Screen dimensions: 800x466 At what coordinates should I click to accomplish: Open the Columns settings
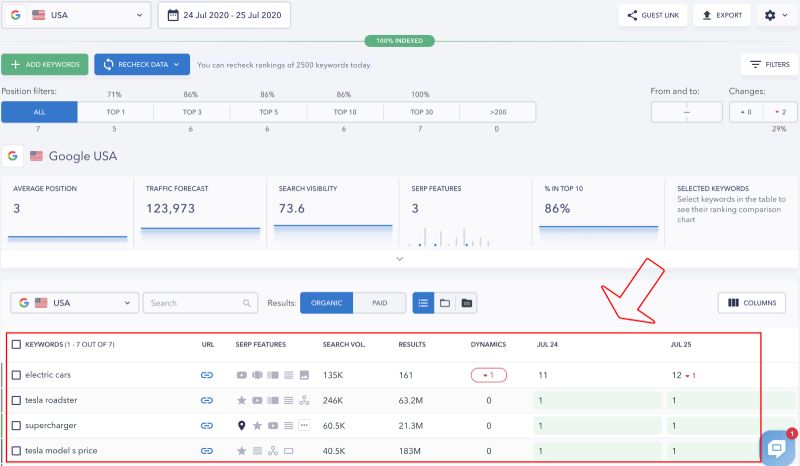[752, 303]
